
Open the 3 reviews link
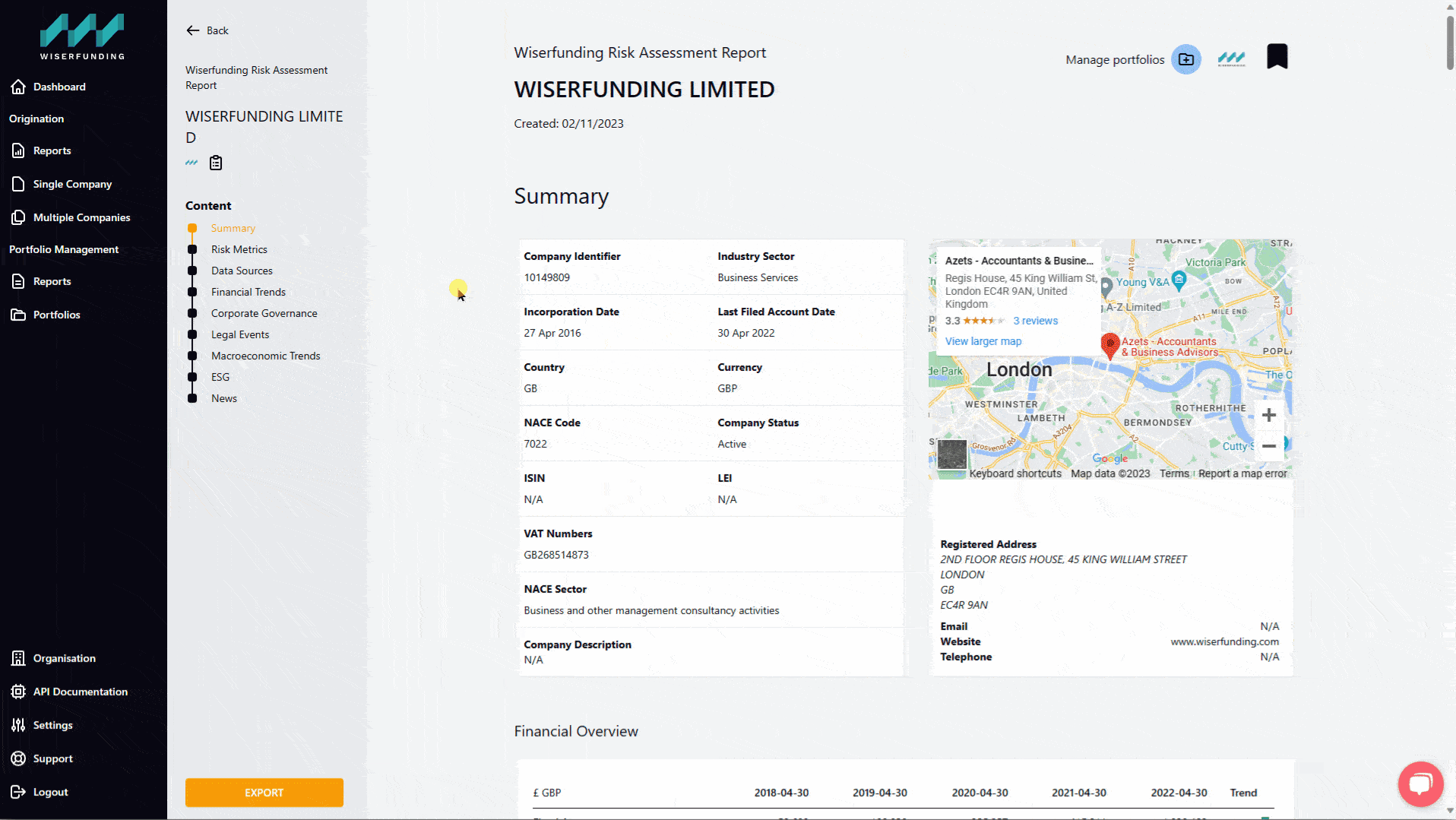[1035, 321]
